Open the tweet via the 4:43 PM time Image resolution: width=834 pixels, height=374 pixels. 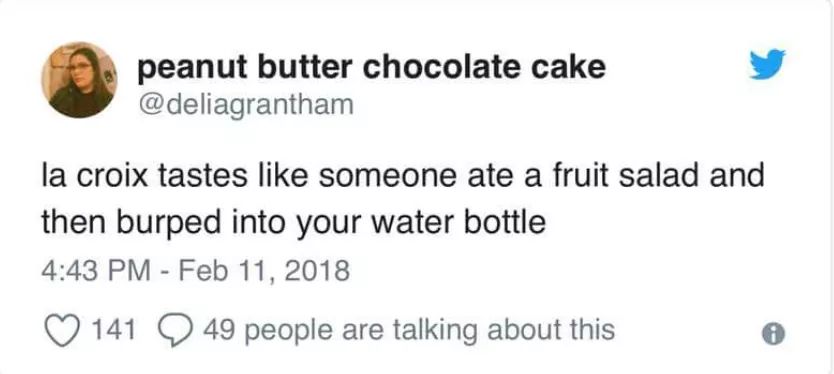coord(96,270)
